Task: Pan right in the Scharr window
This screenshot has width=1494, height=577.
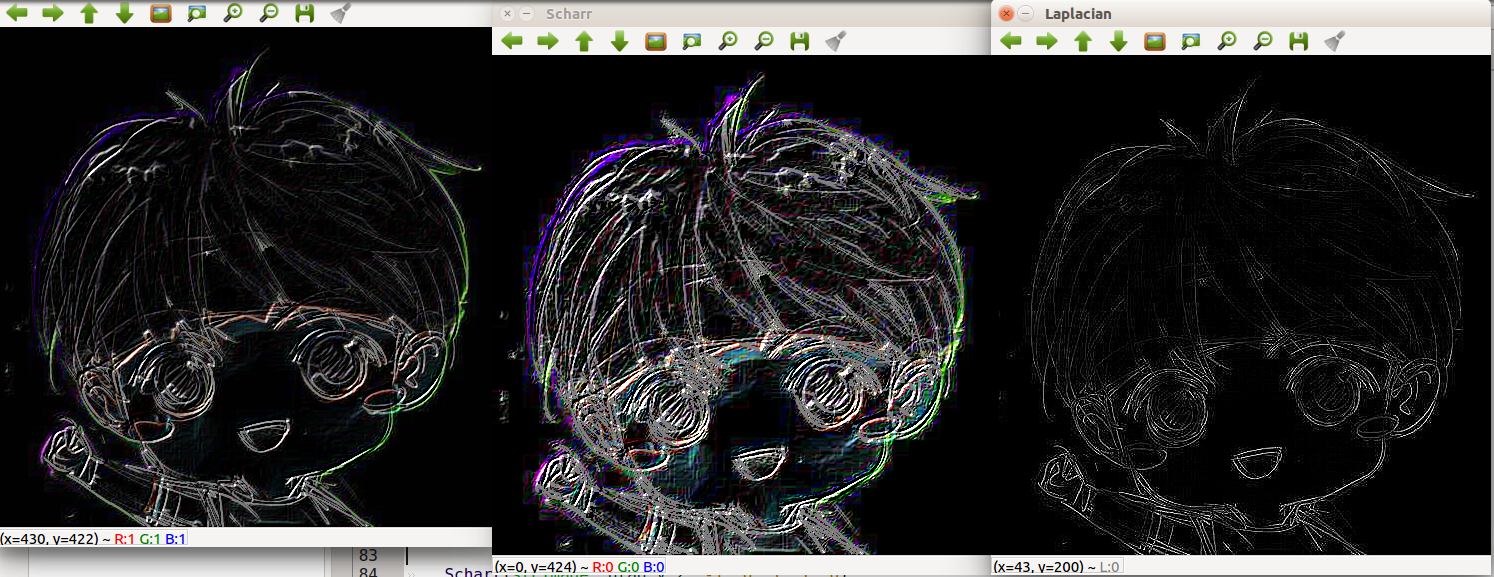Action: click(548, 41)
